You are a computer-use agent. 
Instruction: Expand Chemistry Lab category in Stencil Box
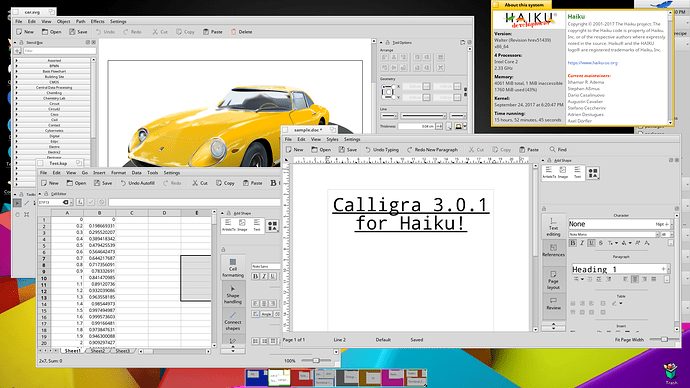[52, 98]
